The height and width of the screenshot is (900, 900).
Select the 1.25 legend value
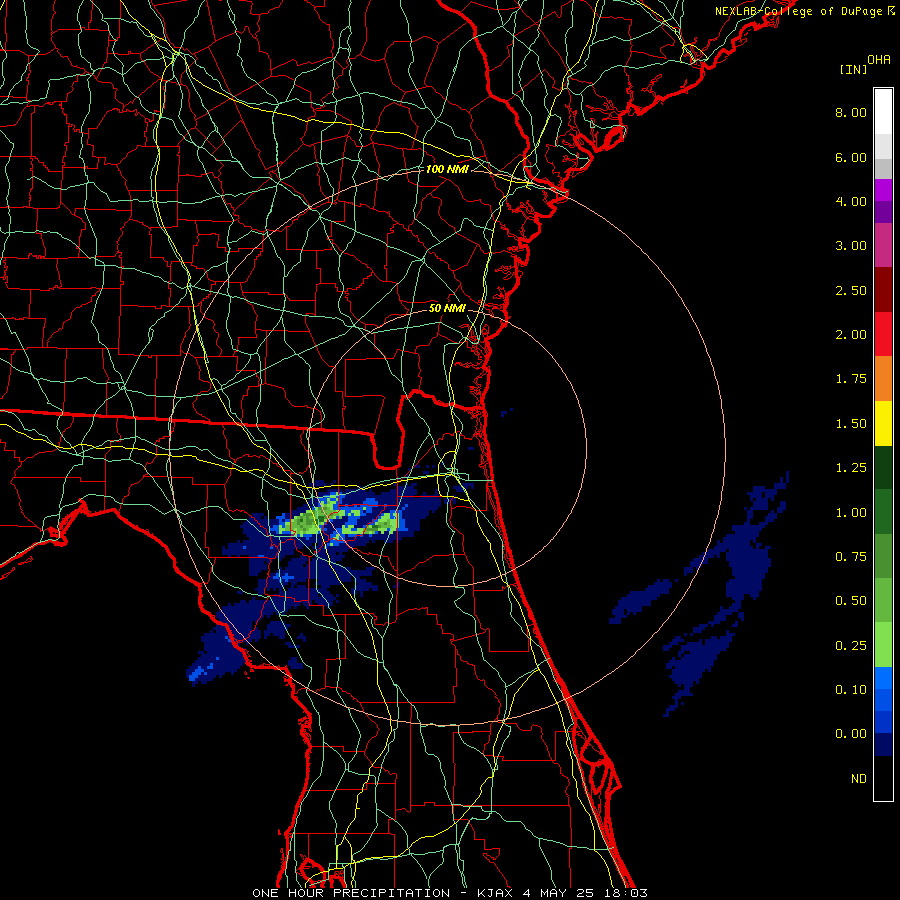(851, 468)
